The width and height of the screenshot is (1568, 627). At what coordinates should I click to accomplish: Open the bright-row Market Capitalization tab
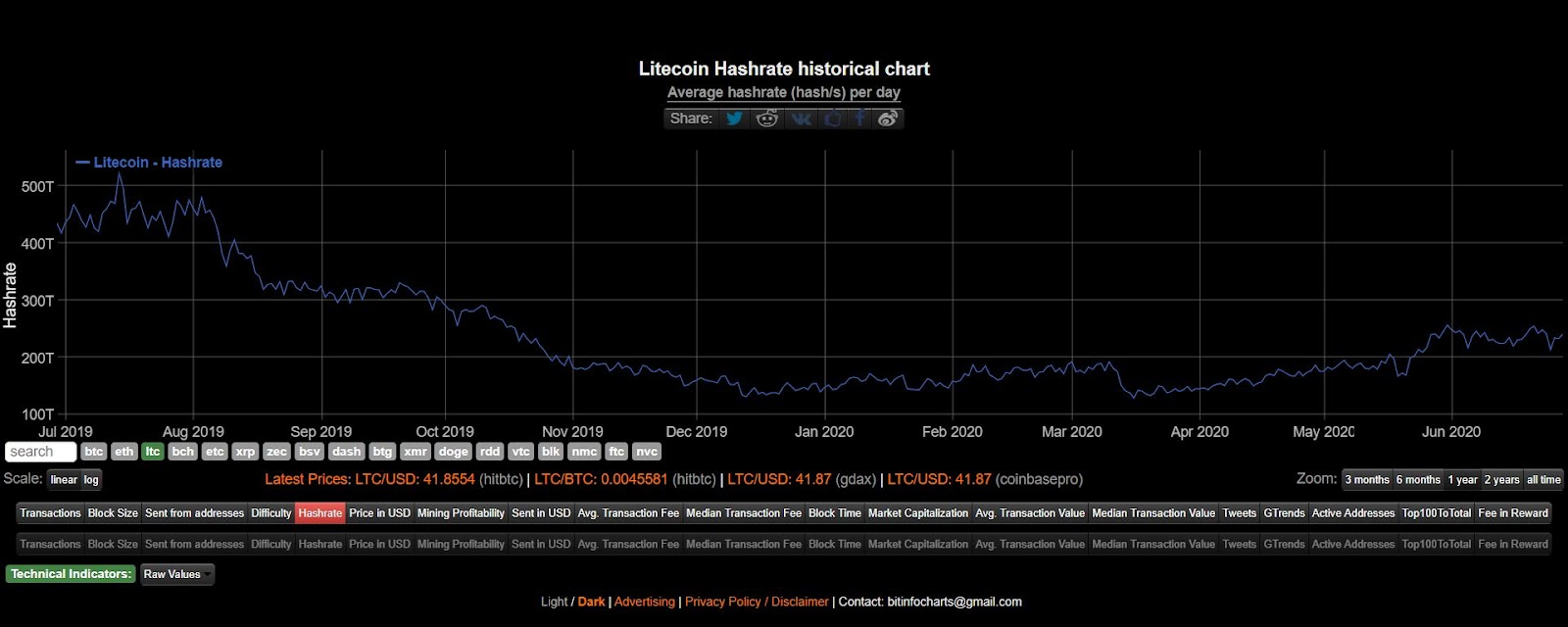tap(918, 513)
